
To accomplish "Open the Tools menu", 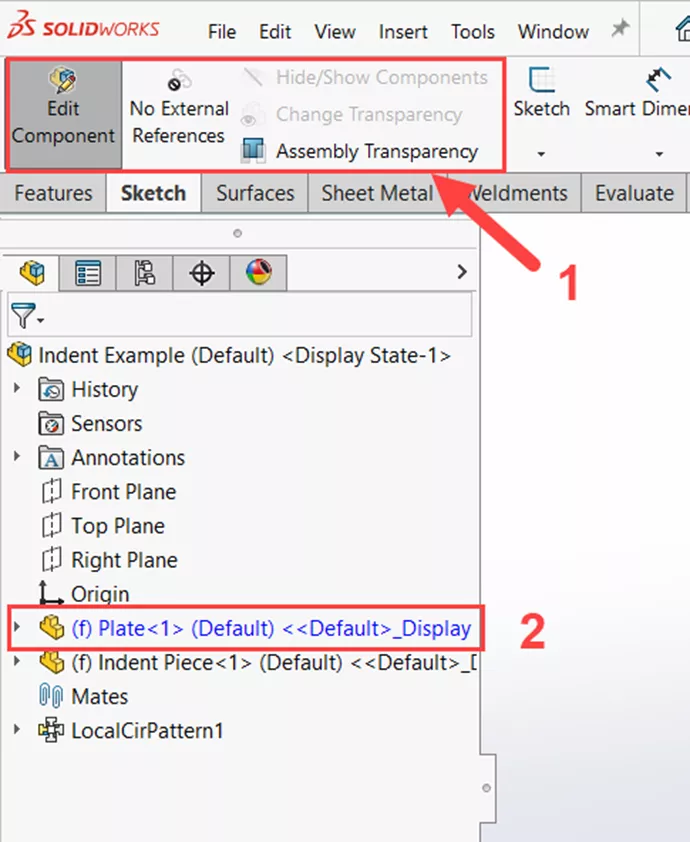I will pyautogui.click(x=473, y=32).
